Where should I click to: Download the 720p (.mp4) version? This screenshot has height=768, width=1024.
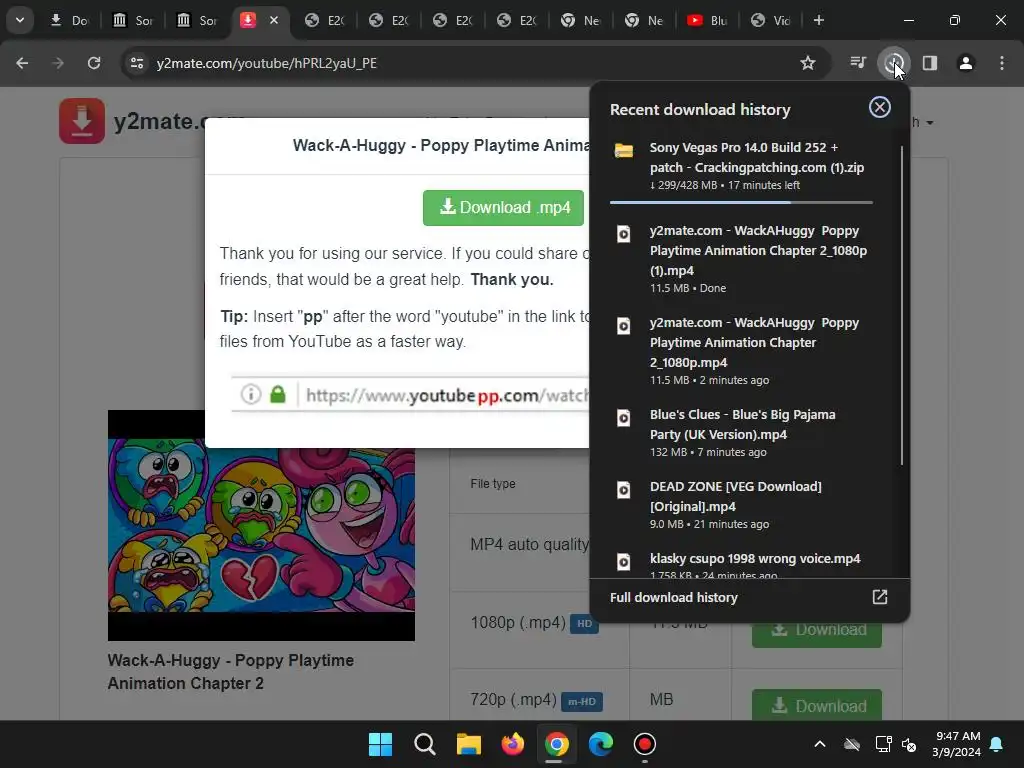[816, 706]
